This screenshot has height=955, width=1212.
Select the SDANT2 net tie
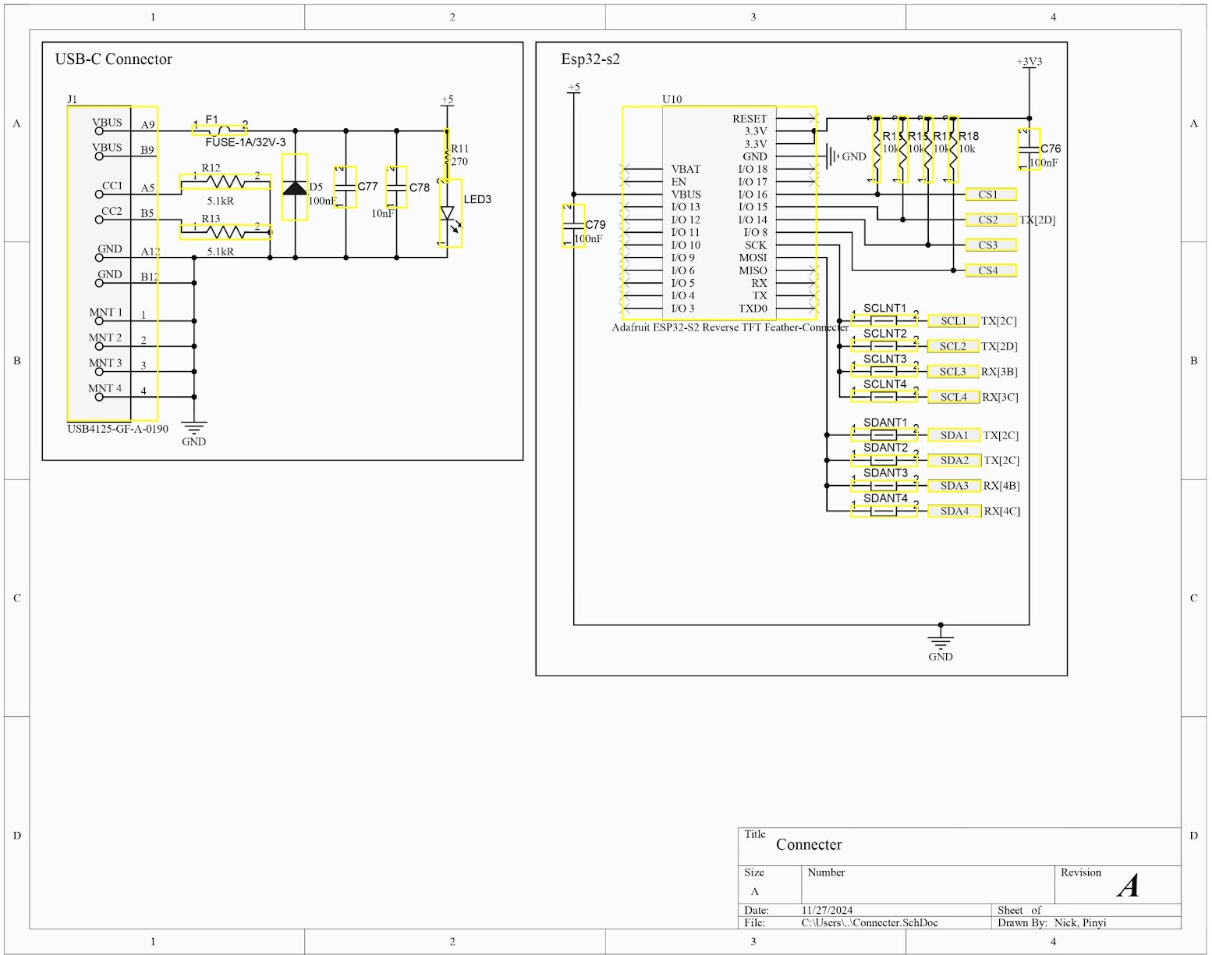[884, 460]
